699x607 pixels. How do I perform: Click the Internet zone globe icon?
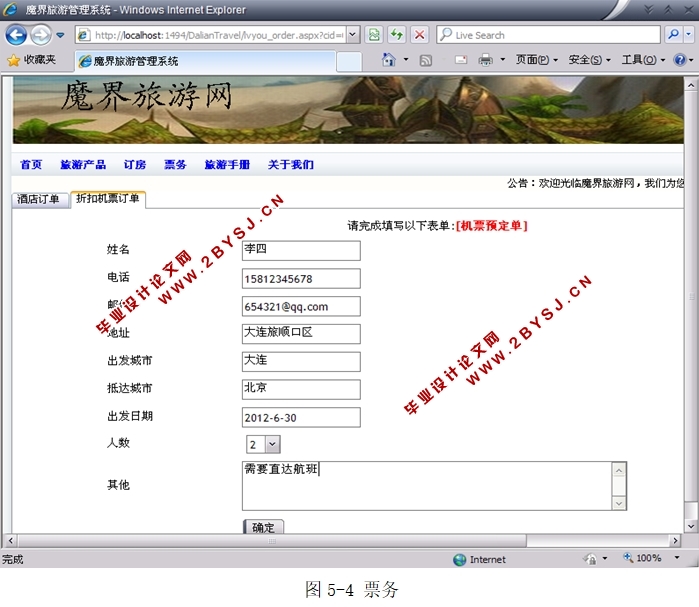pyautogui.click(x=459, y=560)
